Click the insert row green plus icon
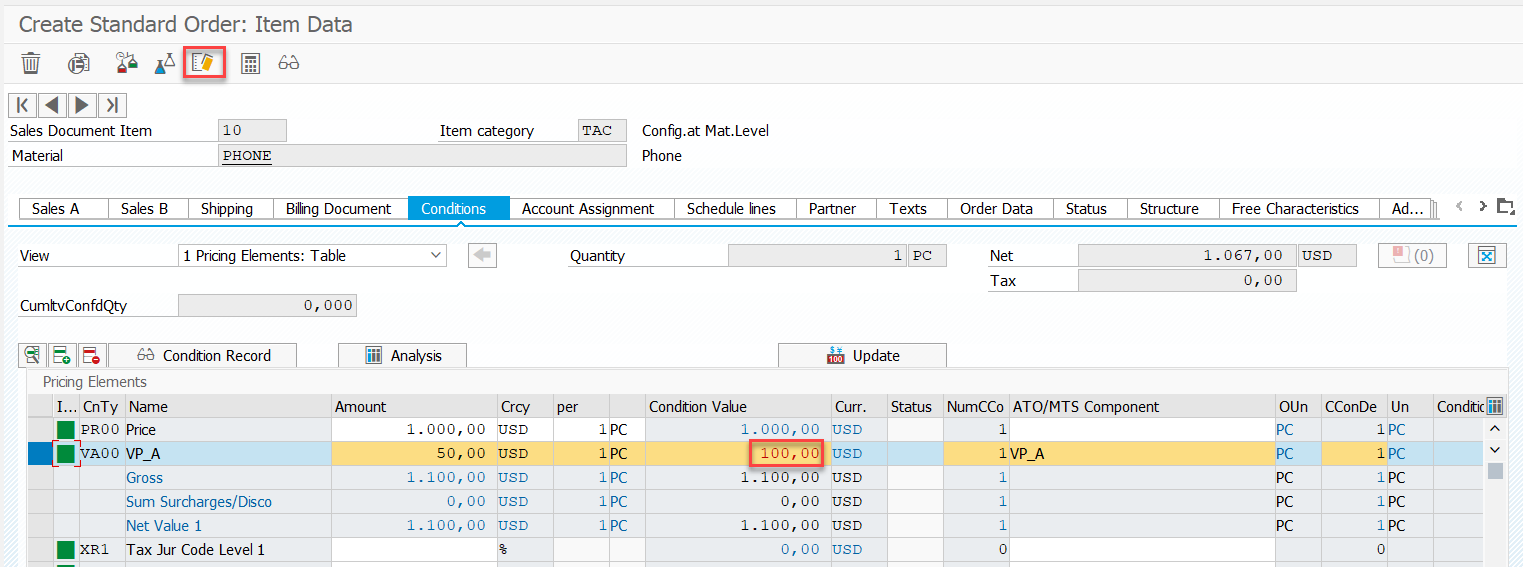Screen dimensions: 1523x567 tap(62, 355)
